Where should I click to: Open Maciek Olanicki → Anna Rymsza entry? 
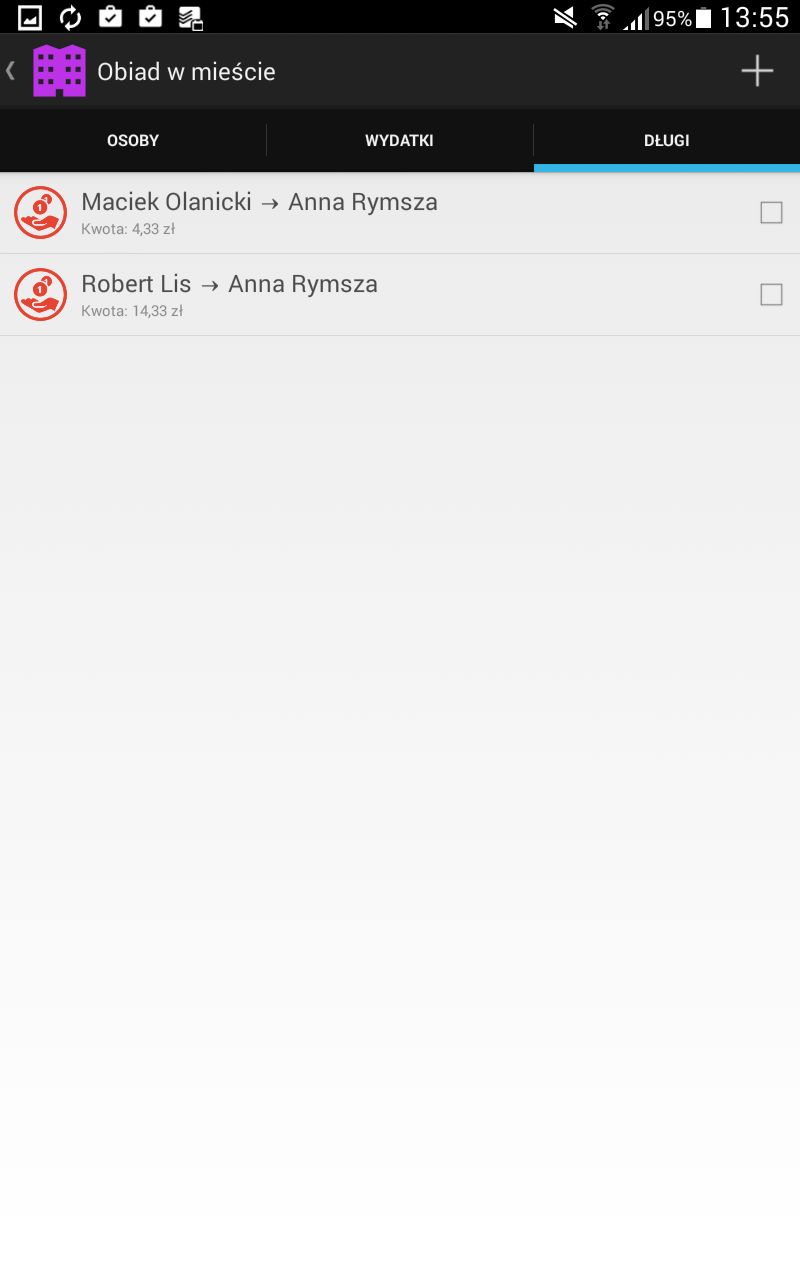400,213
